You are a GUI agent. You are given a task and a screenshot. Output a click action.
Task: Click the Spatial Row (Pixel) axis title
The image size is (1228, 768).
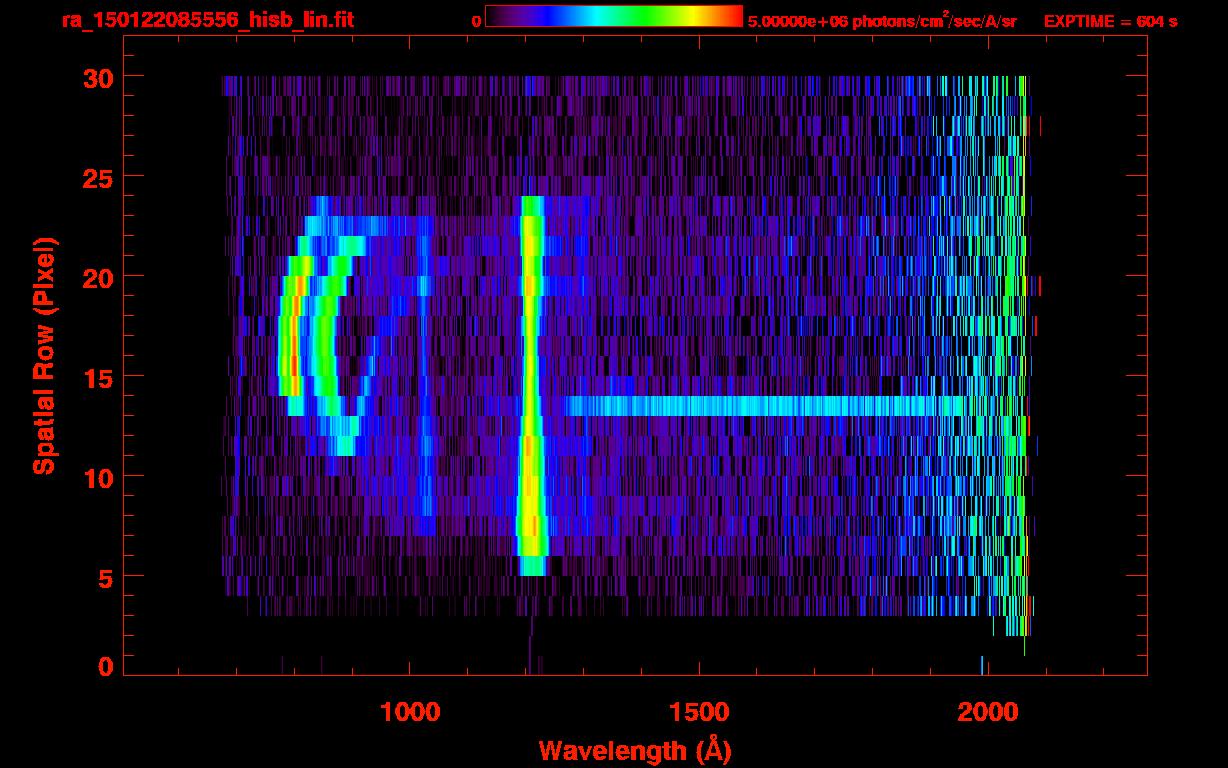44,355
